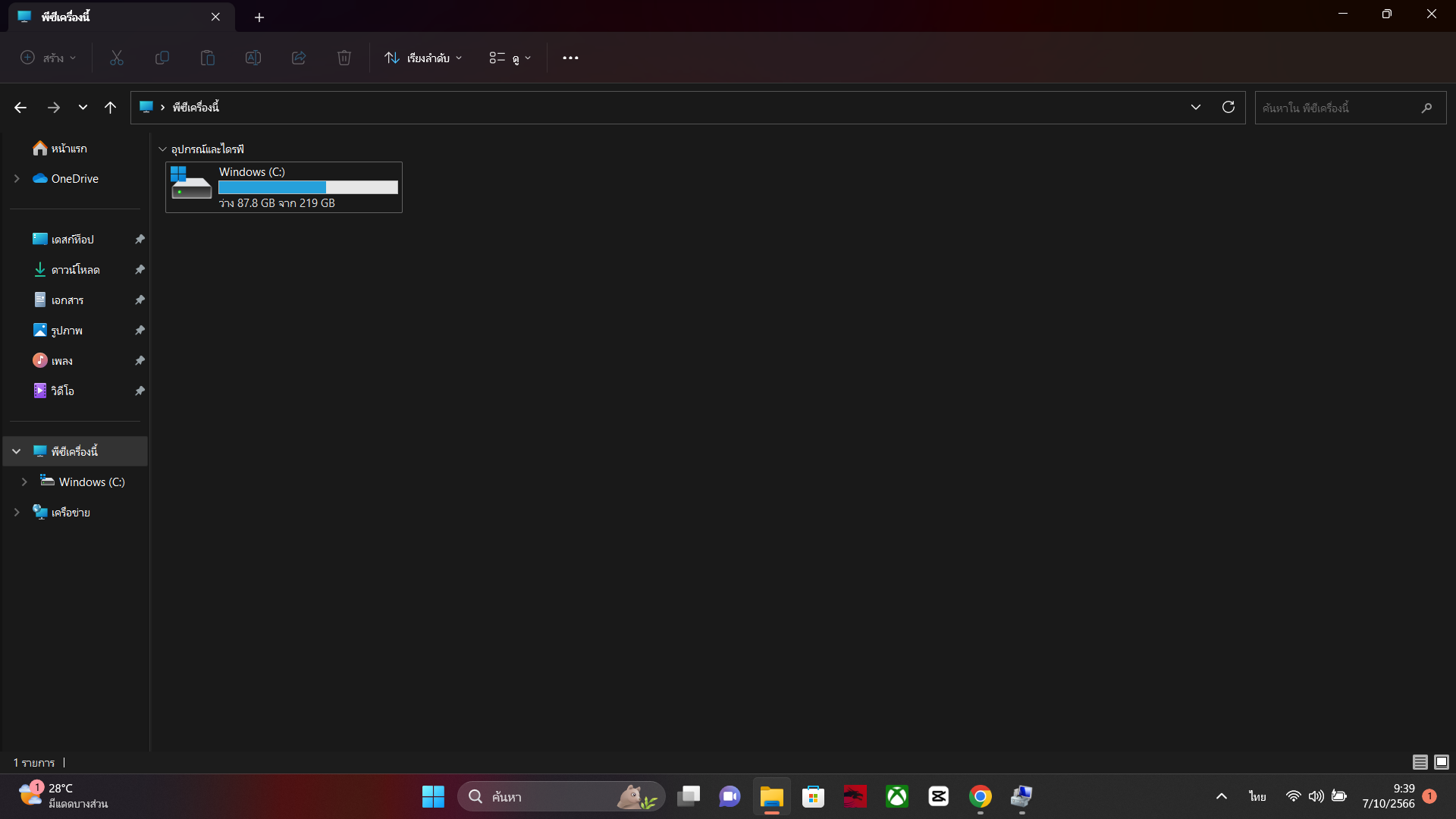Refresh the current folder view
1456x819 pixels.
[x=1228, y=108]
